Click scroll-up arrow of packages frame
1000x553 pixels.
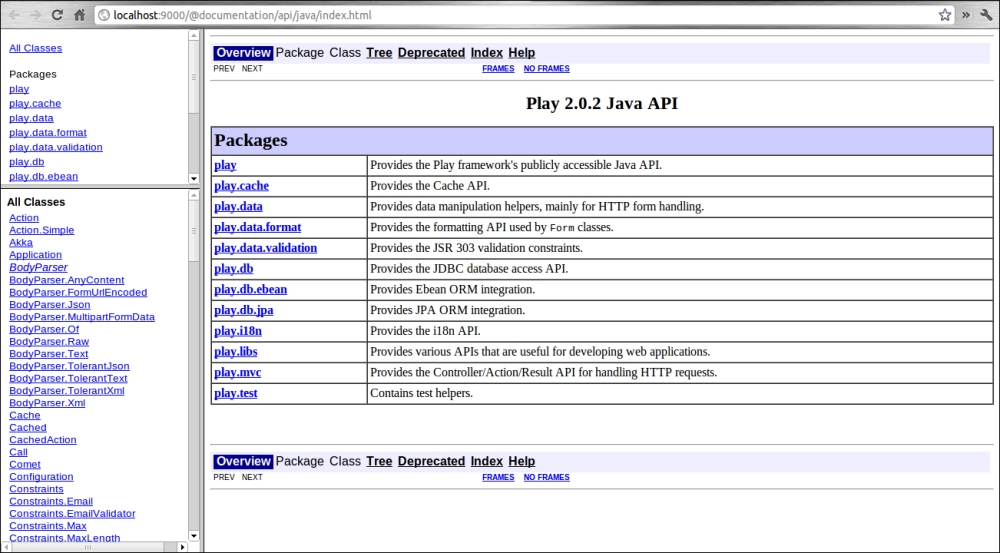pos(194,36)
